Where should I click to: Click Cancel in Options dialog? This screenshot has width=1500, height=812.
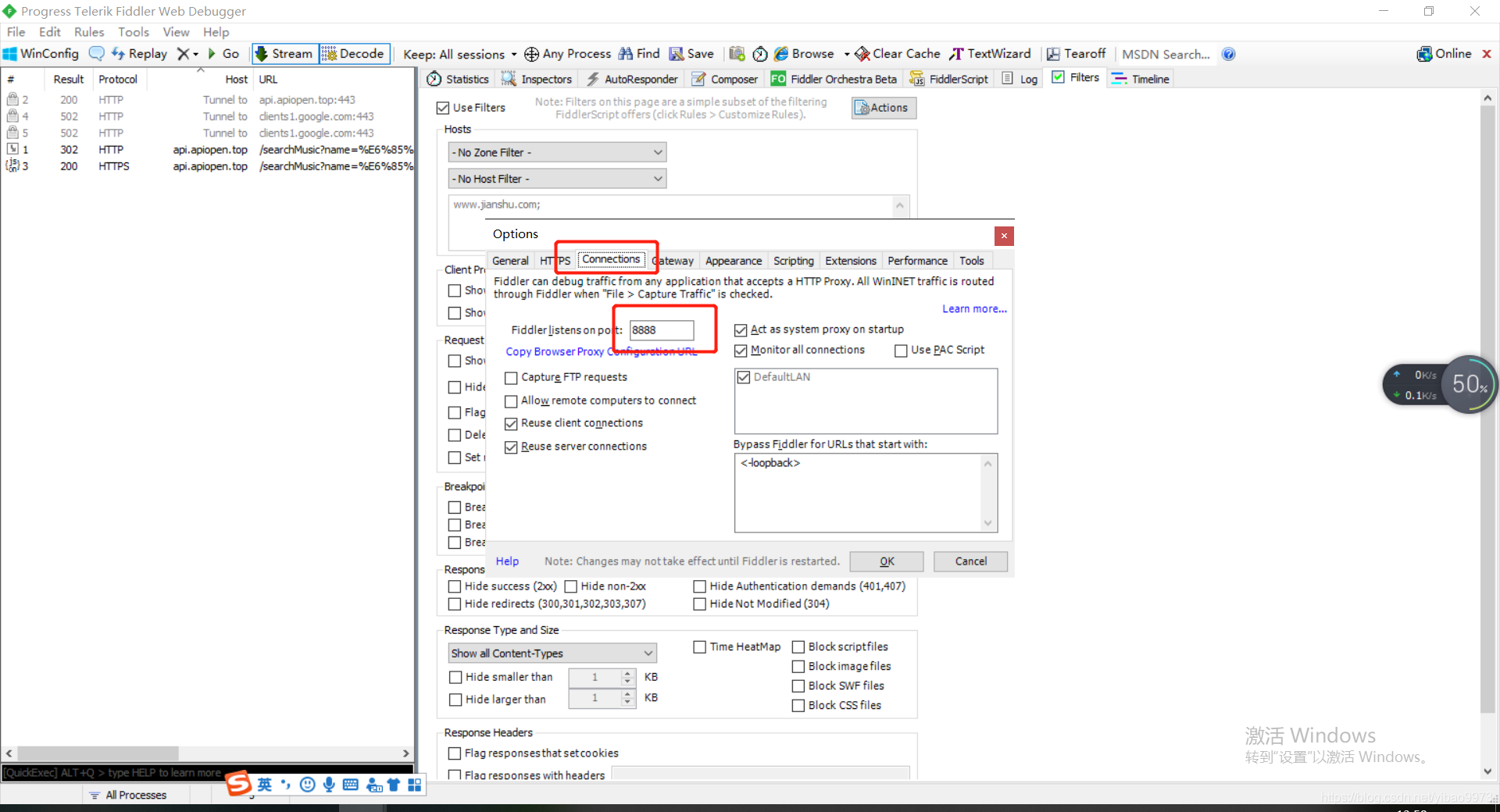[970, 561]
